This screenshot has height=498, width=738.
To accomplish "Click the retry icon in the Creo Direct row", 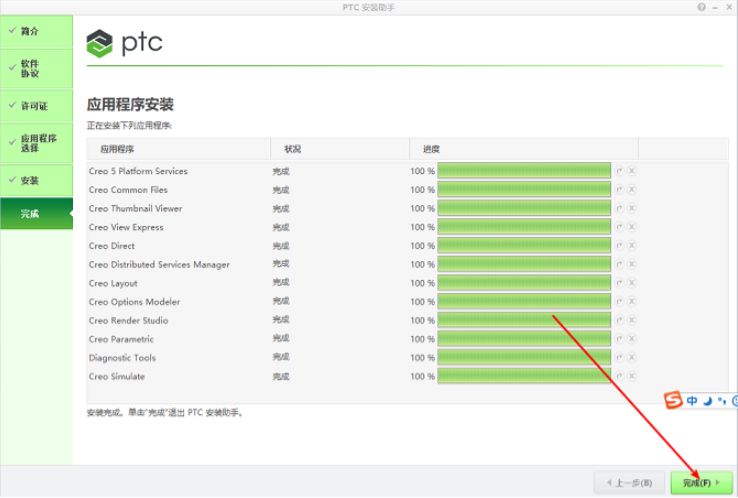I will coord(619,246).
